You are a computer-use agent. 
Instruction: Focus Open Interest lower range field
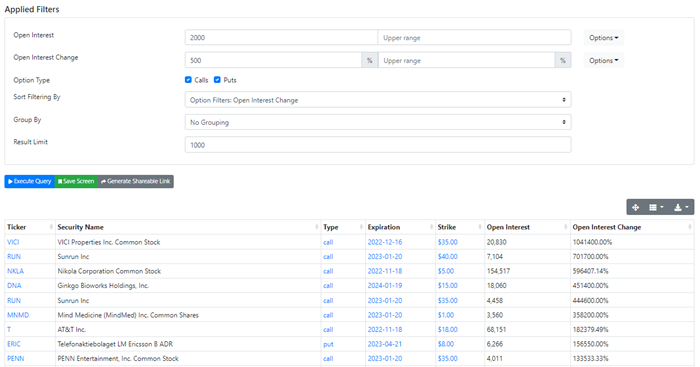pos(281,38)
